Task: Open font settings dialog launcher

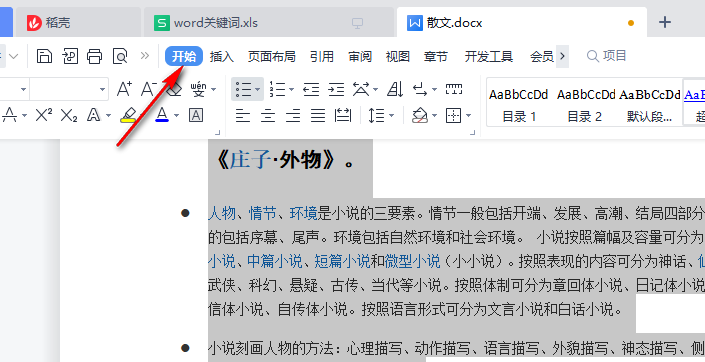Action: [x=218, y=132]
